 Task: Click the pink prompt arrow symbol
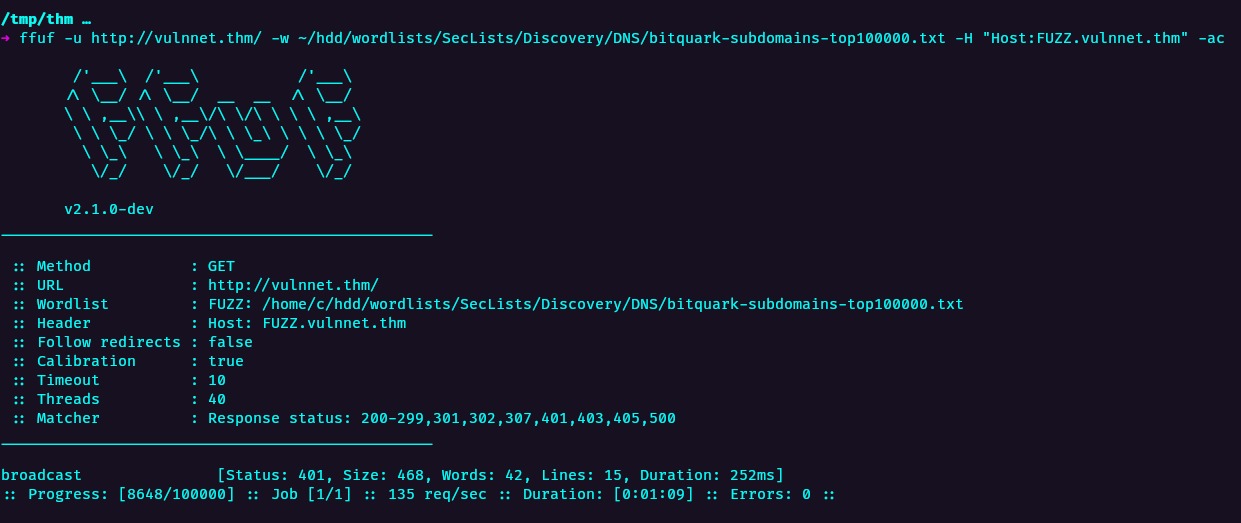[x=6, y=38]
